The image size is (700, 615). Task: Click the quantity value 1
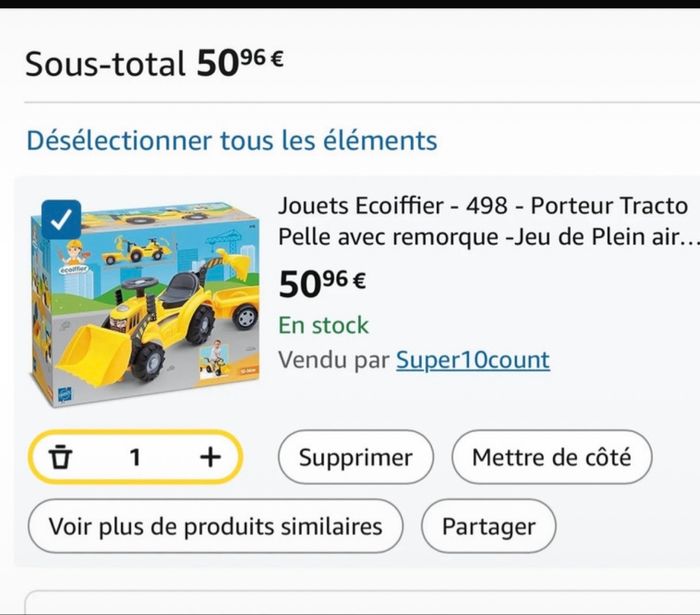click(135, 458)
